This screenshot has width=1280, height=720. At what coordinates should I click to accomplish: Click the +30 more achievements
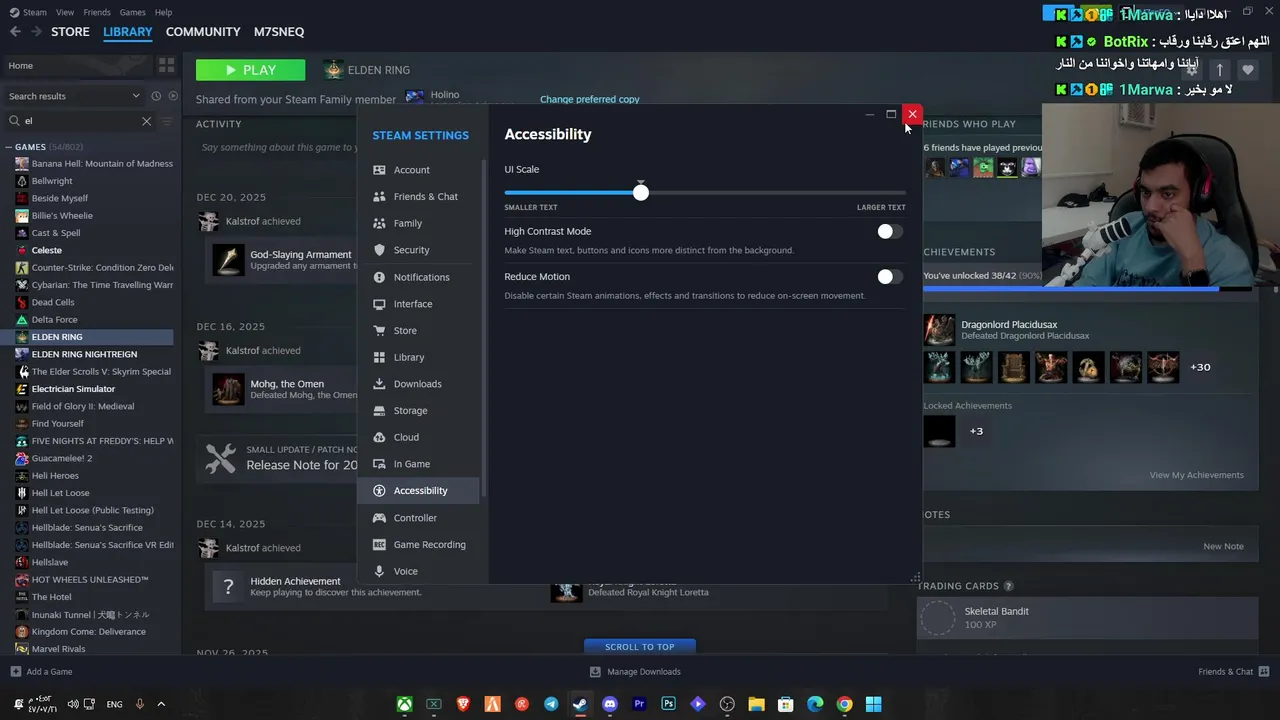tap(1200, 367)
